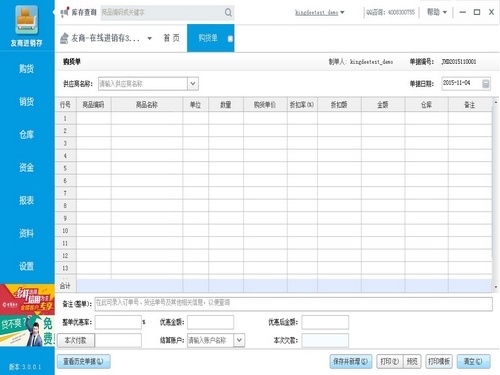This screenshot has width=500, height=375.
Task: Click the 打印 button
Action: (x=389, y=361)
